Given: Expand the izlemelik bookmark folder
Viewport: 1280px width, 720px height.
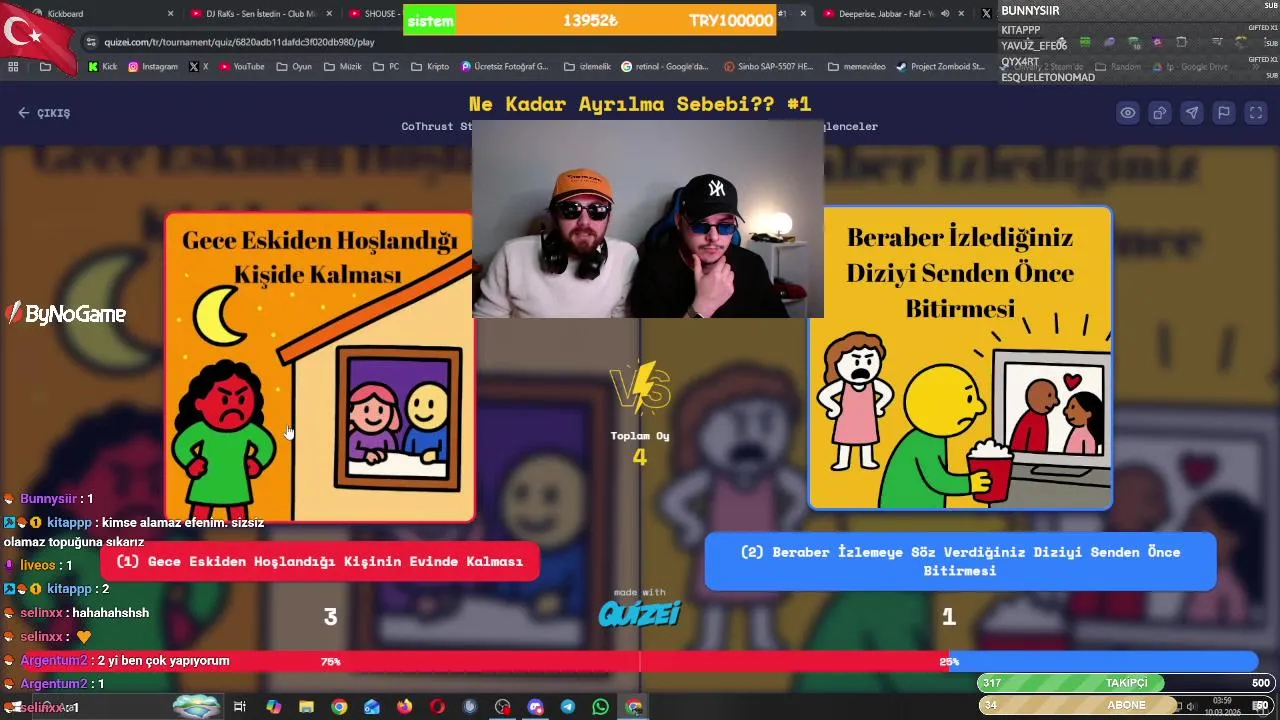Looking at the screenshot, I should (x=586, y=67).
